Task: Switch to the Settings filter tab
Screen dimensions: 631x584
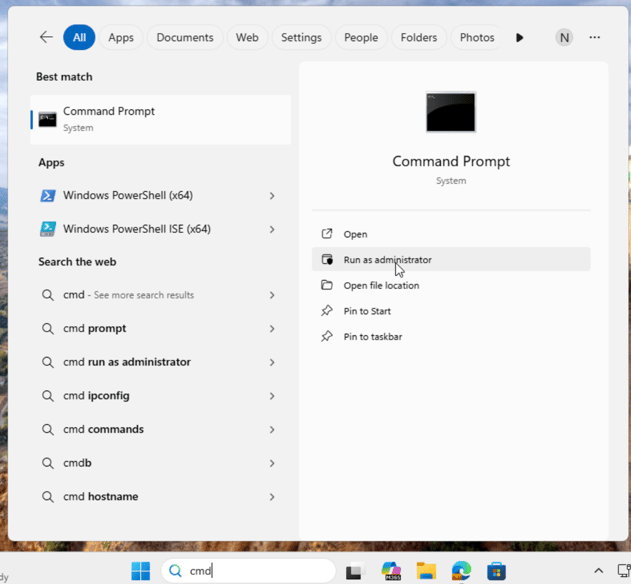Action: 301,37
